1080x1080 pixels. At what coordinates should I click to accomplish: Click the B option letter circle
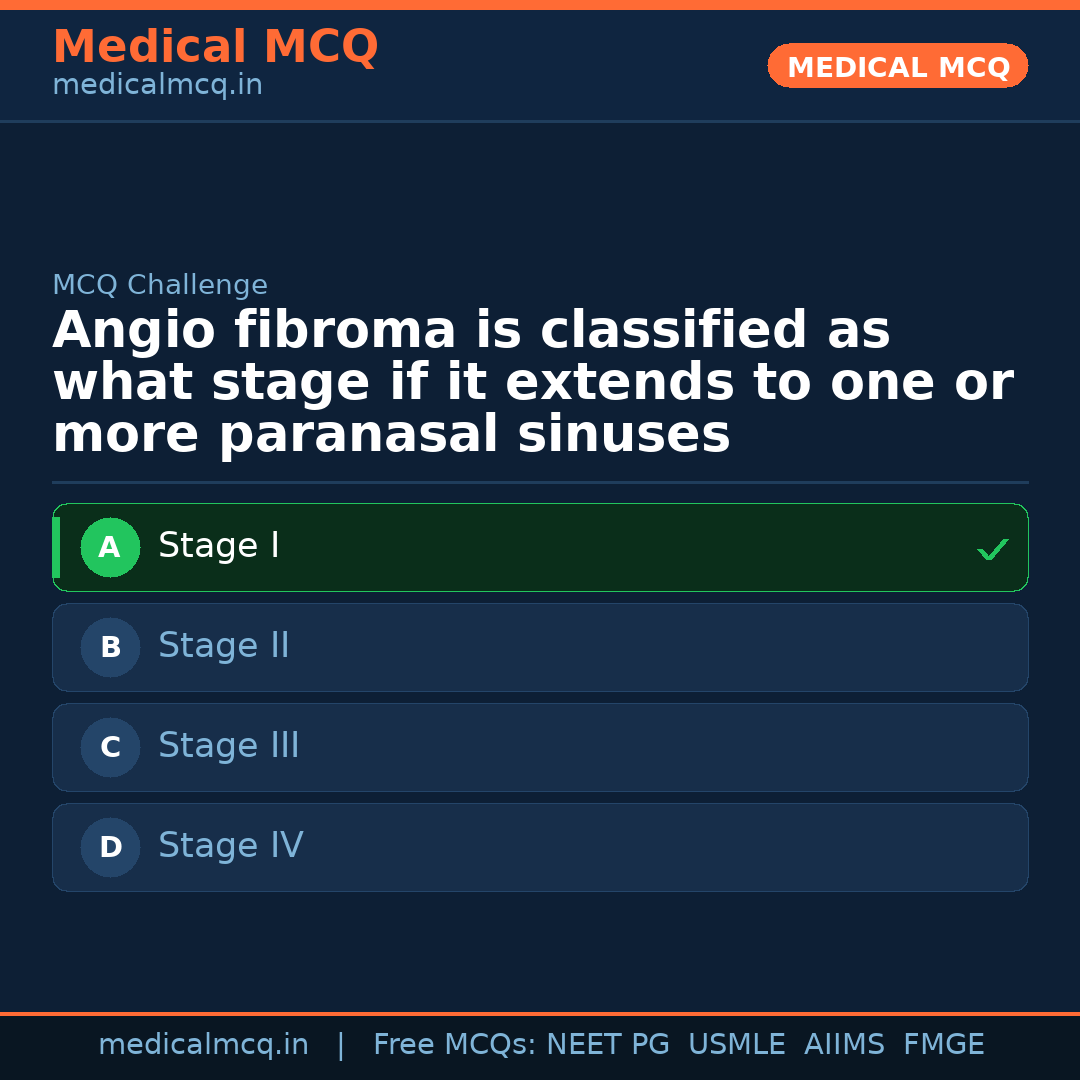point(110,647)
